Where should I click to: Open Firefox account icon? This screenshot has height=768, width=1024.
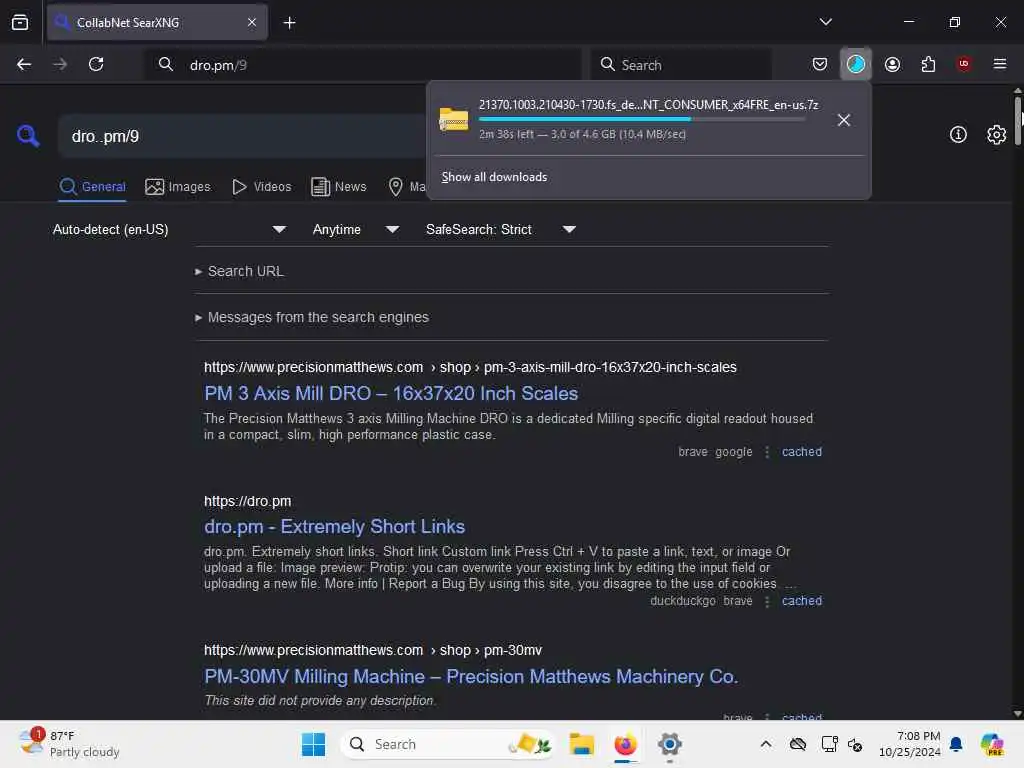[x=892, y=64]
